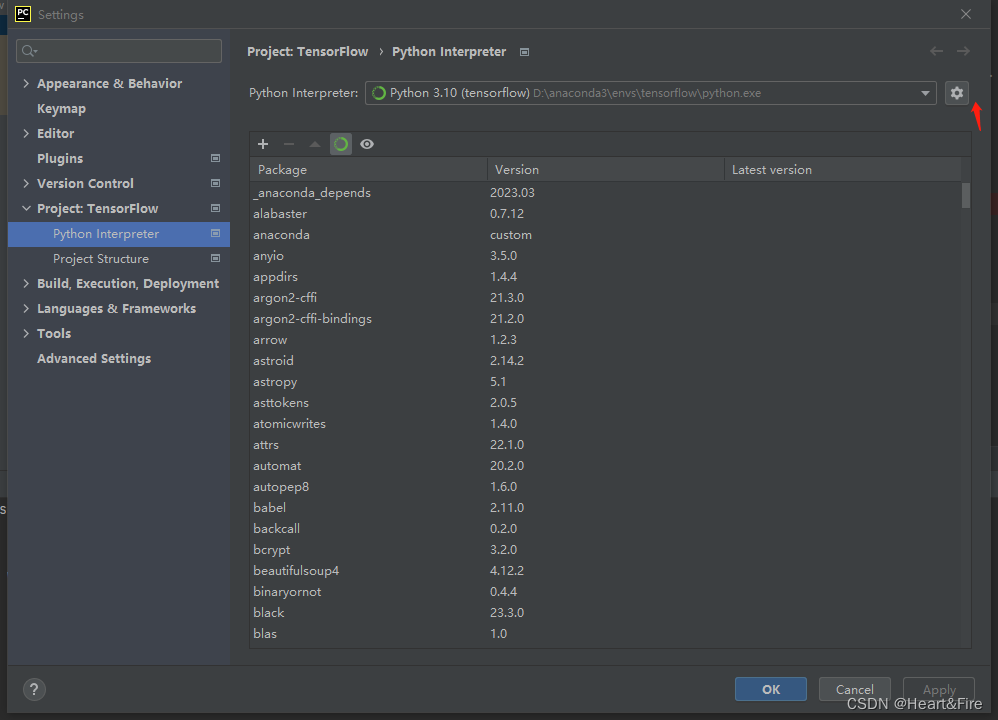Expand the Tools section chevron
Screen dimensions: 998x720
click(26, 333)
